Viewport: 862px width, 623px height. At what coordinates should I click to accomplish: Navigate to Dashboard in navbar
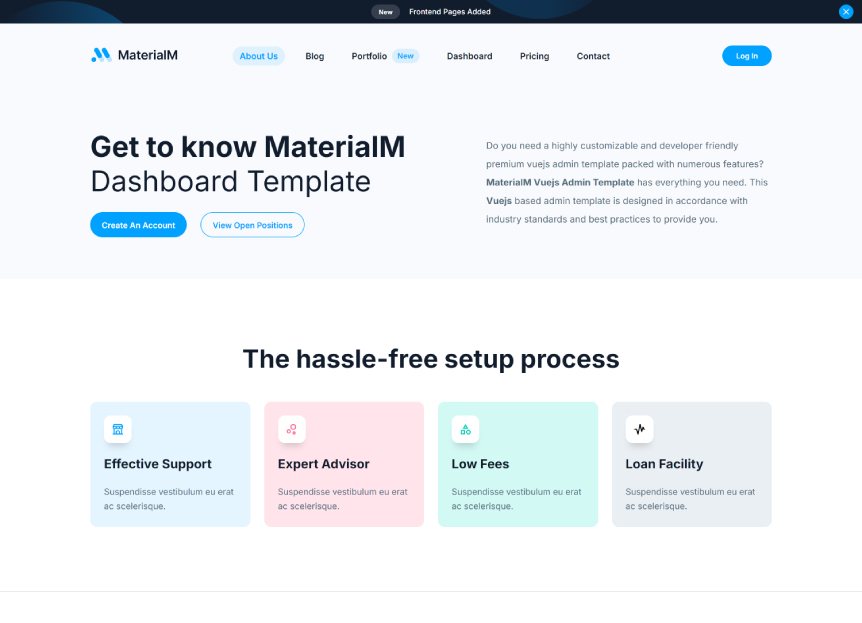(x=469, y=56)
